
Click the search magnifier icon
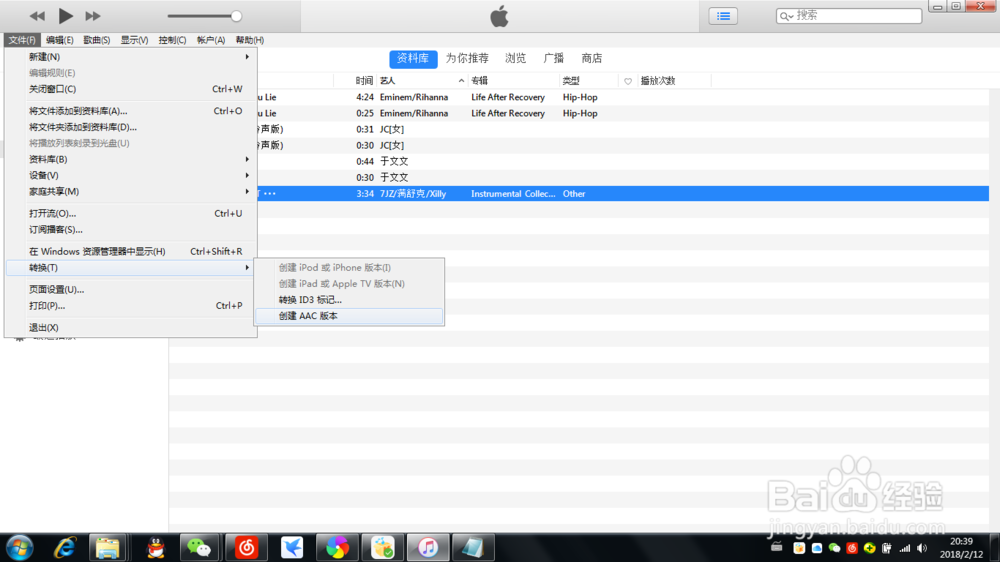[x=786, y=16]
